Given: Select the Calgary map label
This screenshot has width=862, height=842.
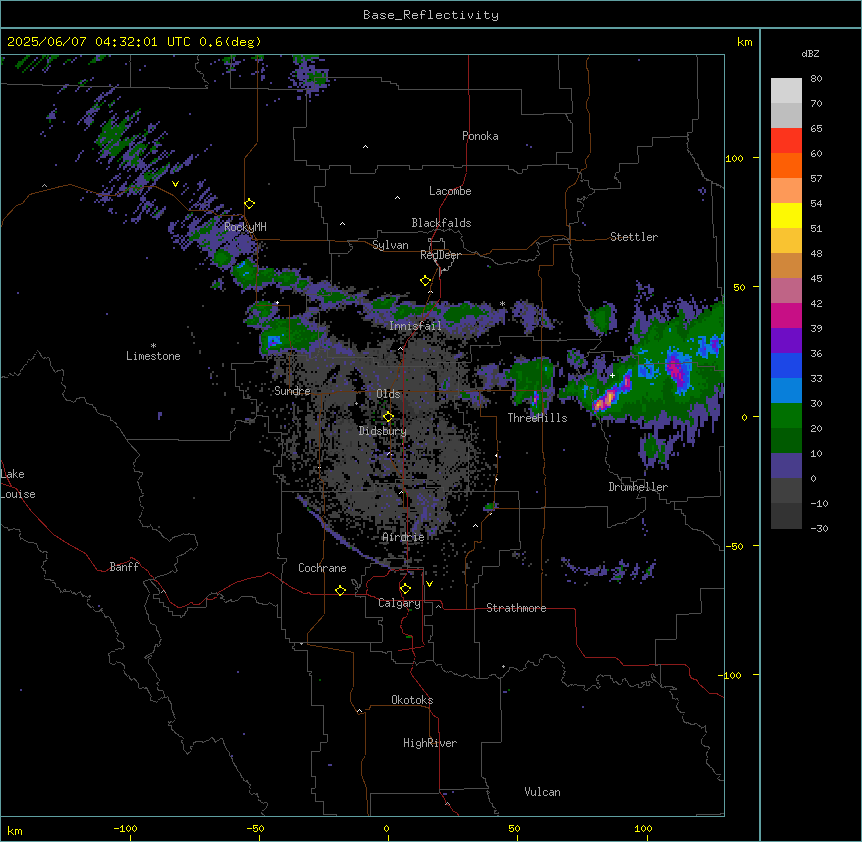Looking at the screenshot, I should tap(399, 603).
